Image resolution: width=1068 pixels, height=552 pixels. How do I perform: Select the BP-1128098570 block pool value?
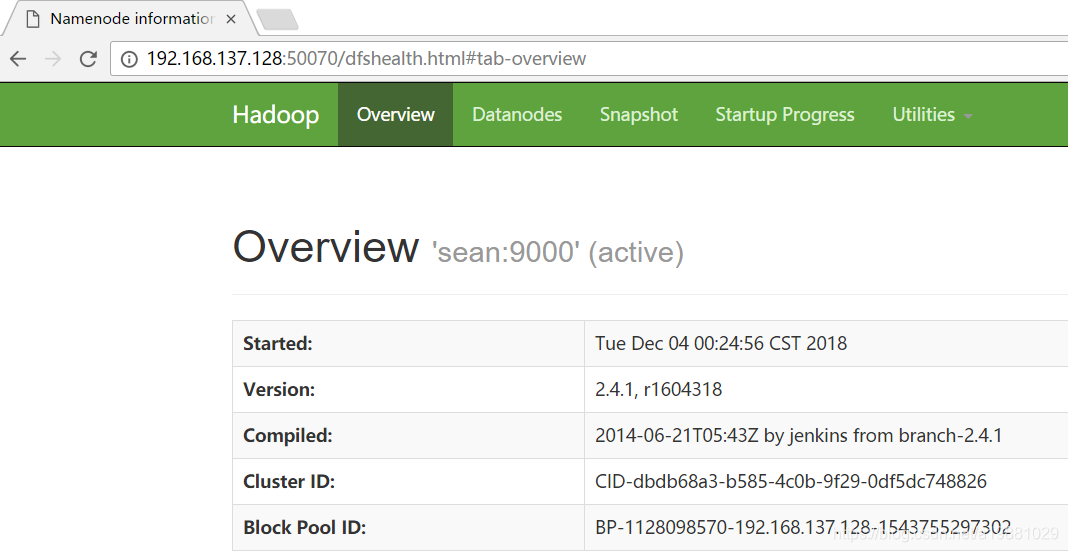point(803,527)
